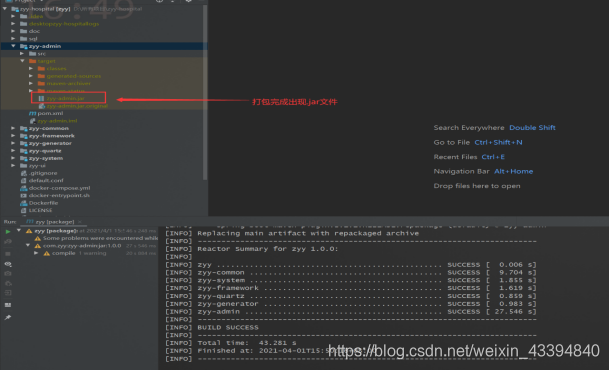Click the eye filter icon in the Run toolbar

tap(8, 264)
